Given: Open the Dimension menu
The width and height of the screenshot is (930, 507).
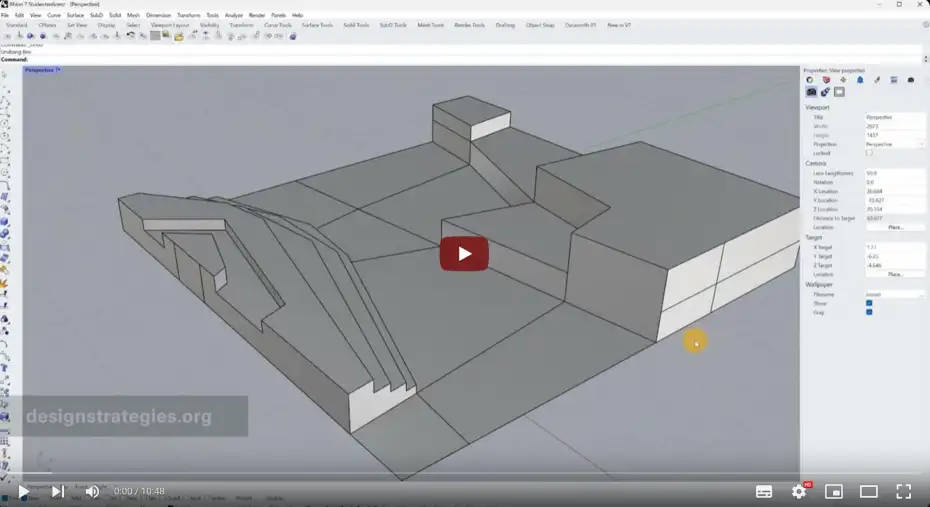Looking at the screenshot, I should point(158,15).
